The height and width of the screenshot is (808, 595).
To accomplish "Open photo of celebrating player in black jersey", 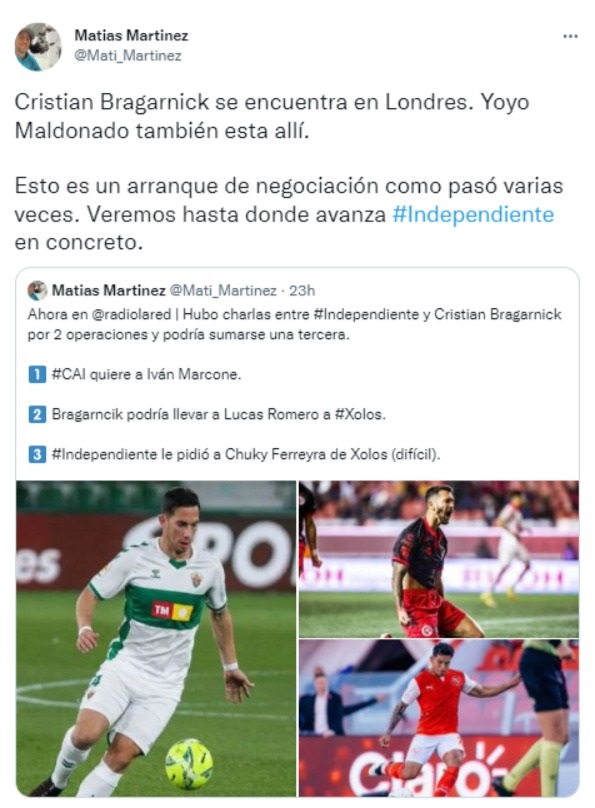I will pos(439,559).
